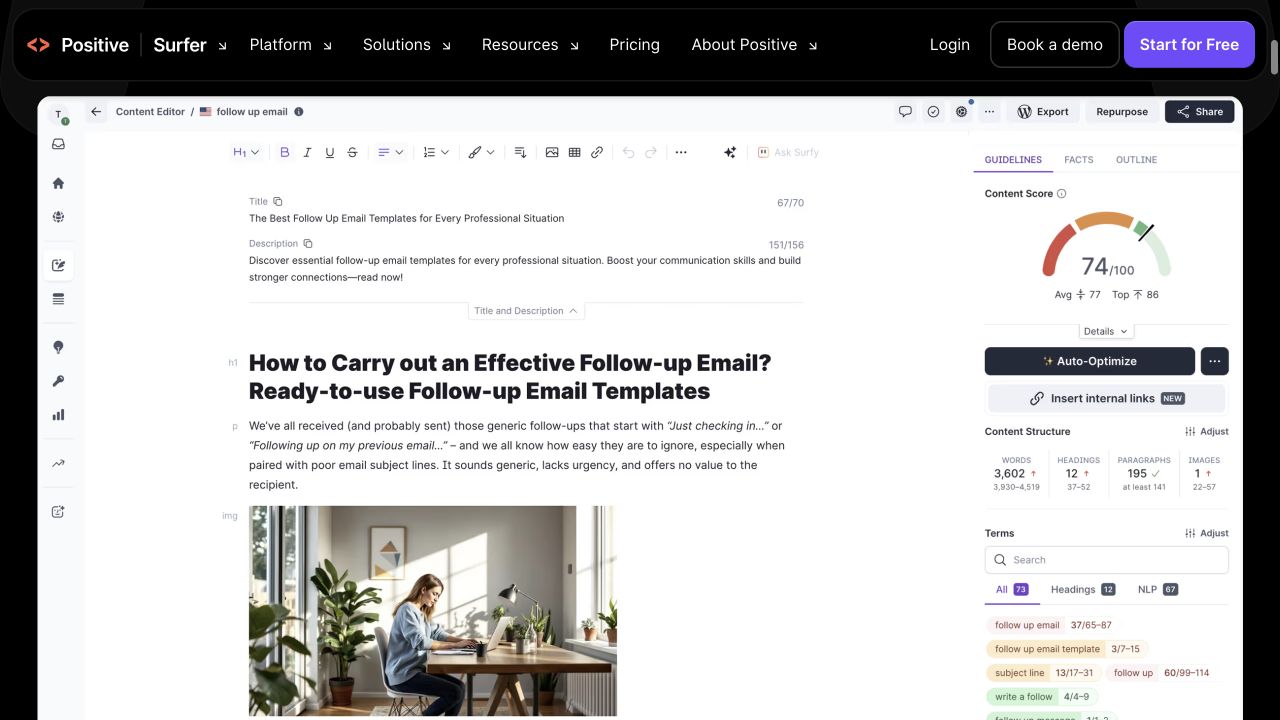Screen dimensions: 1280x720
Task: Open the Home icon in the sidebar
Action: click(58, 183)
